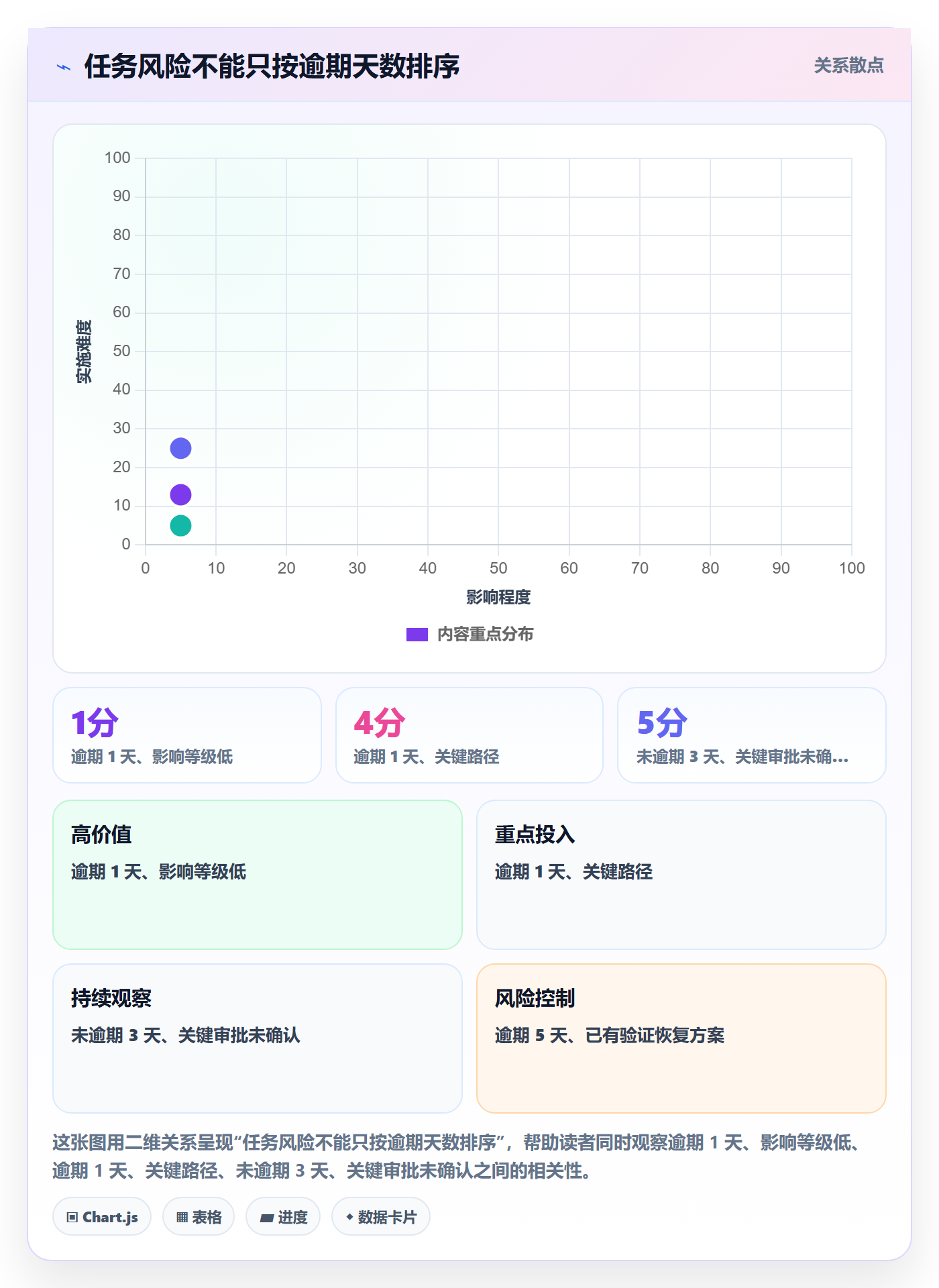939x1288 pixels.
Task: Click 逾期 1 天、关键路径 in 重点投入 card
Action: [x=573, y=871]
